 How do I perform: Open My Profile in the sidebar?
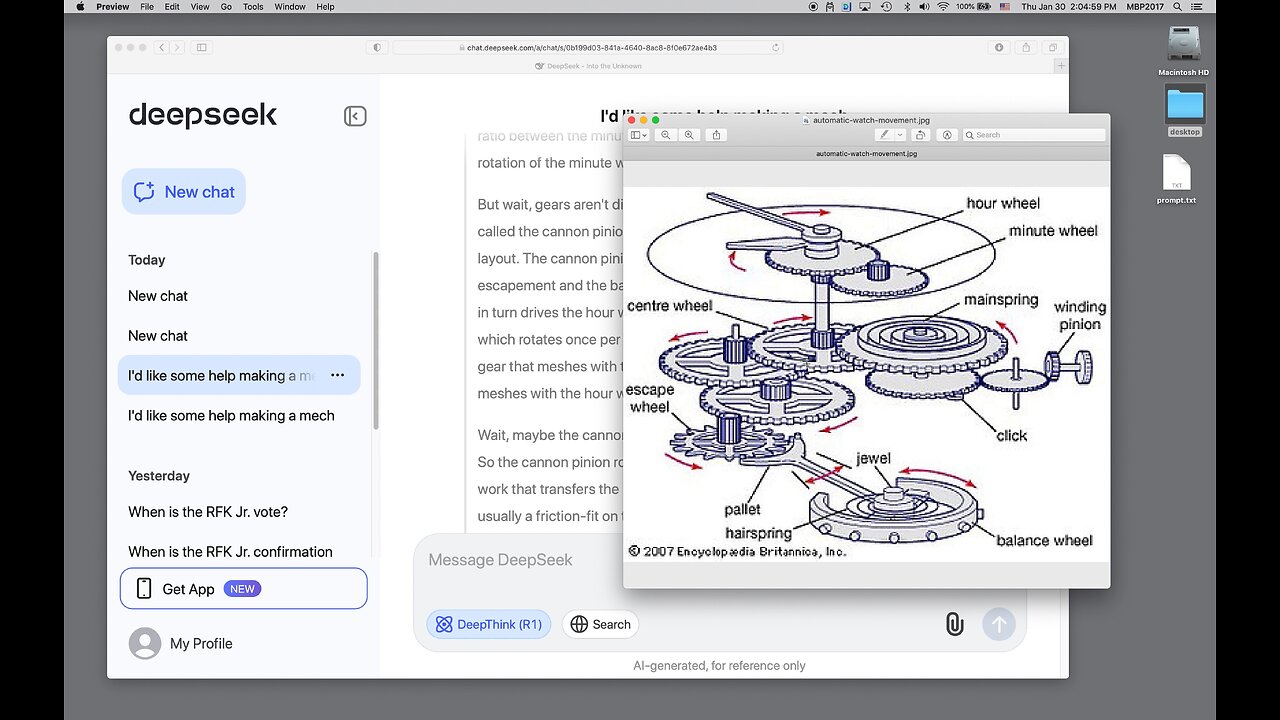(181, 643)
